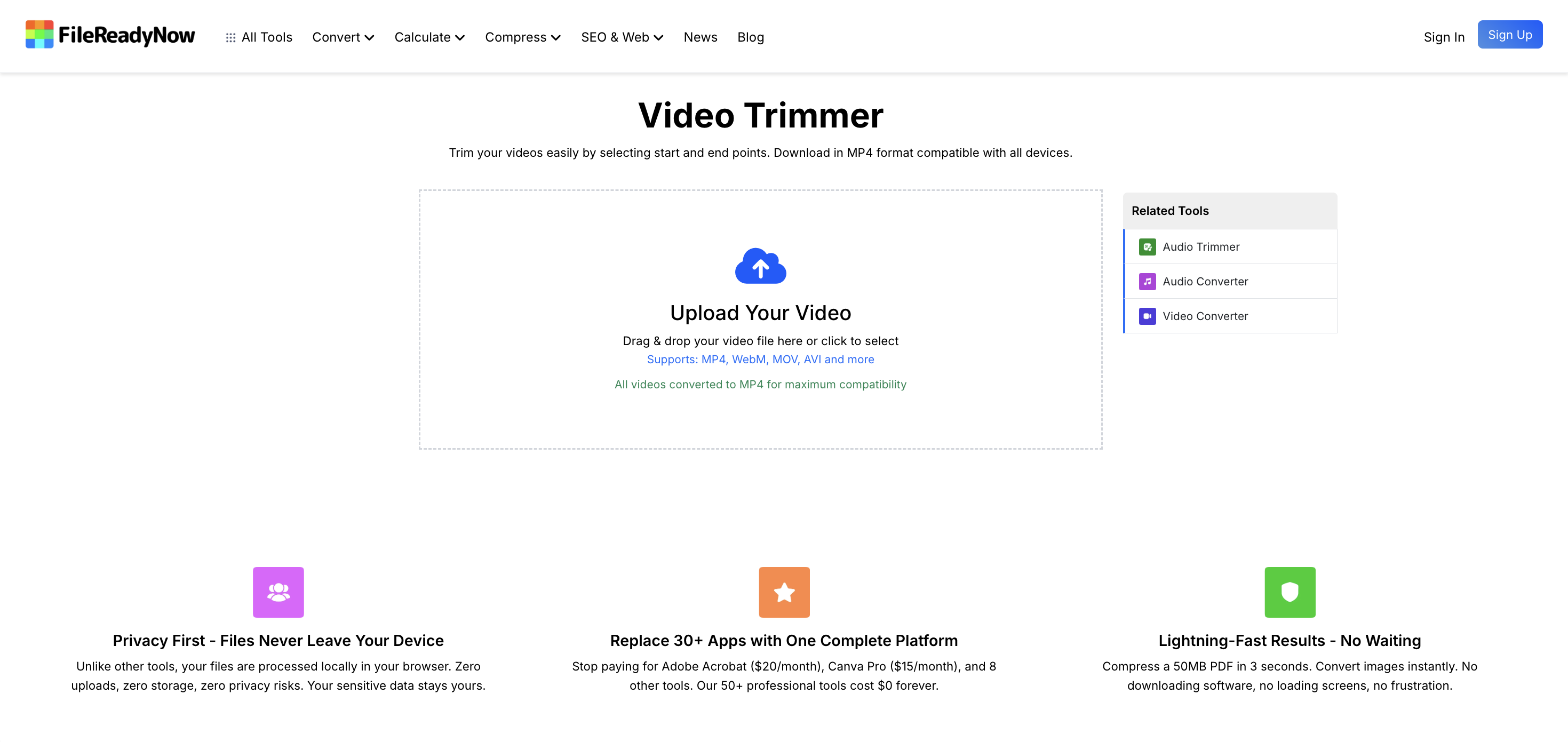Click the Sign In link
1568x742 pixels.
pyautogui.click(x=1443, y=37)
